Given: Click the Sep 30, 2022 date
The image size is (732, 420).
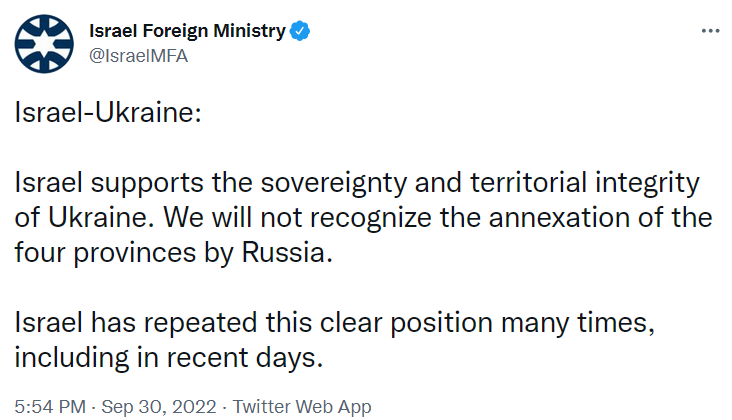Looking at the screenshot, I should 160,407.
